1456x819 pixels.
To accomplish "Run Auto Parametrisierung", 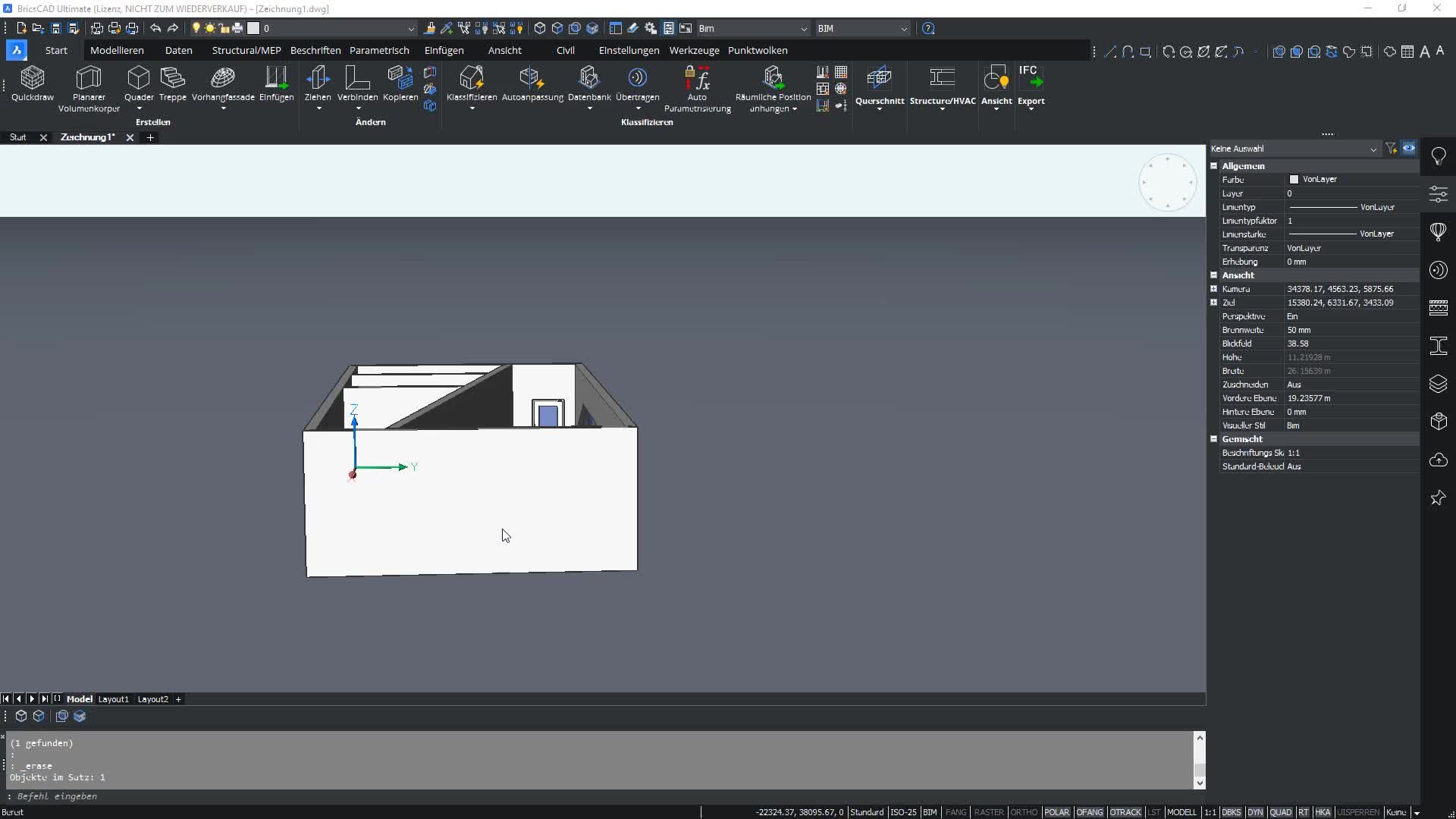I will [697, 89].
